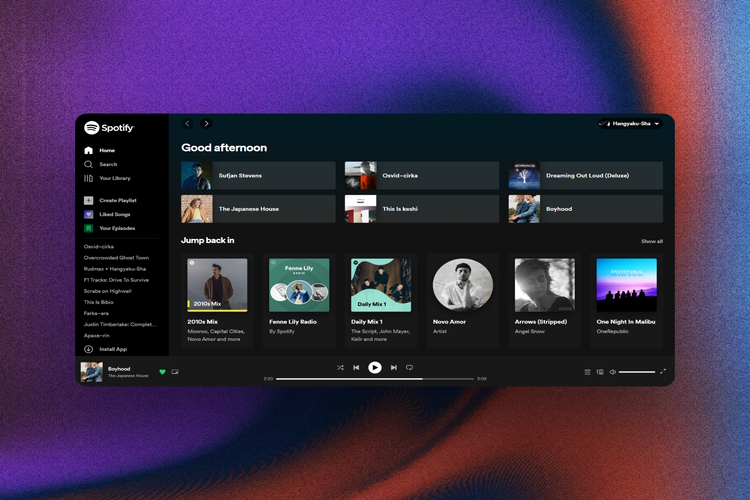Click the Boyhood song title in player
The image size is (750, 500).
[x=119, y=369]
